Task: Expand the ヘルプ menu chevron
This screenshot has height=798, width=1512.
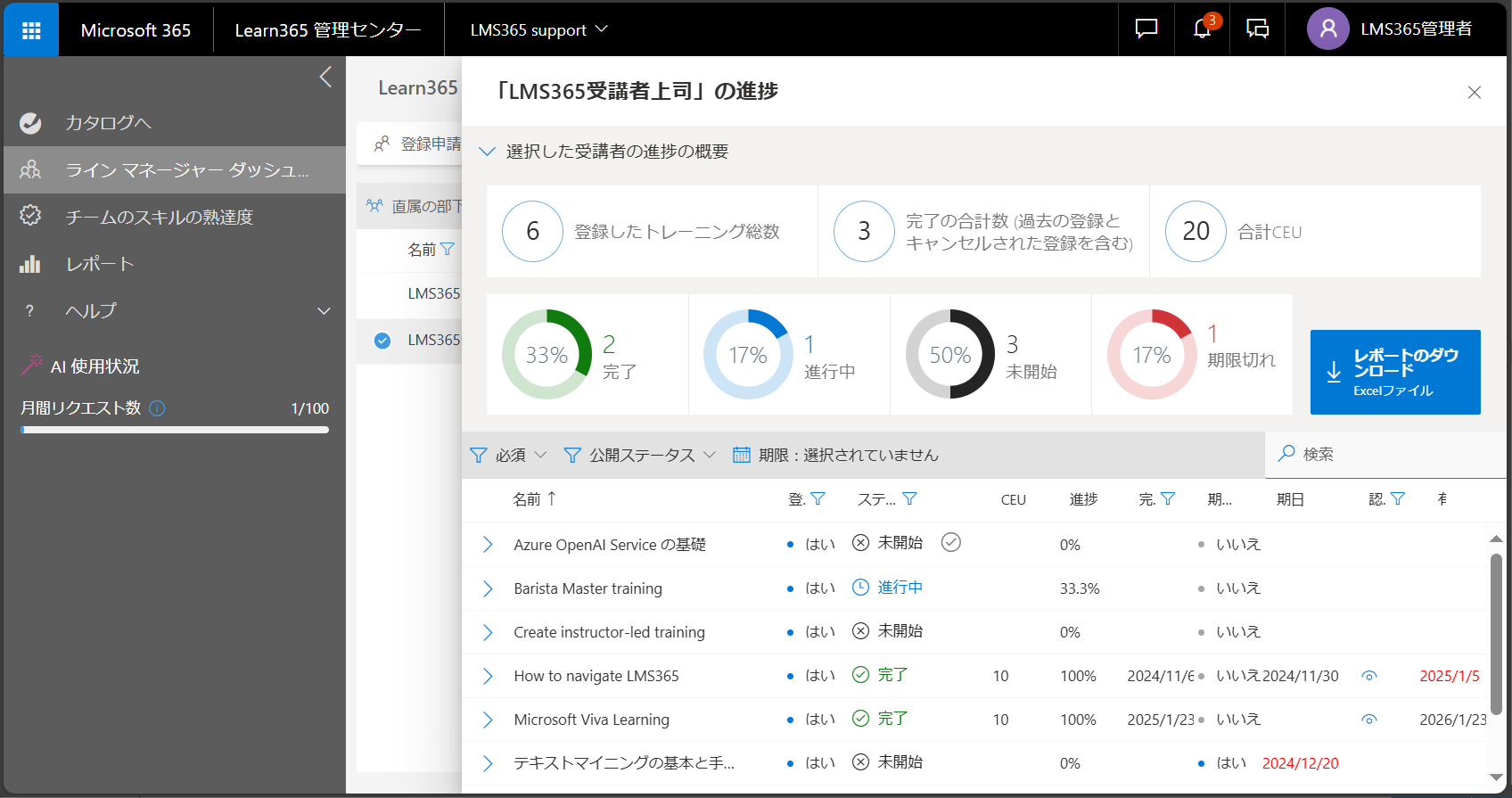Action: pos(324,311)
